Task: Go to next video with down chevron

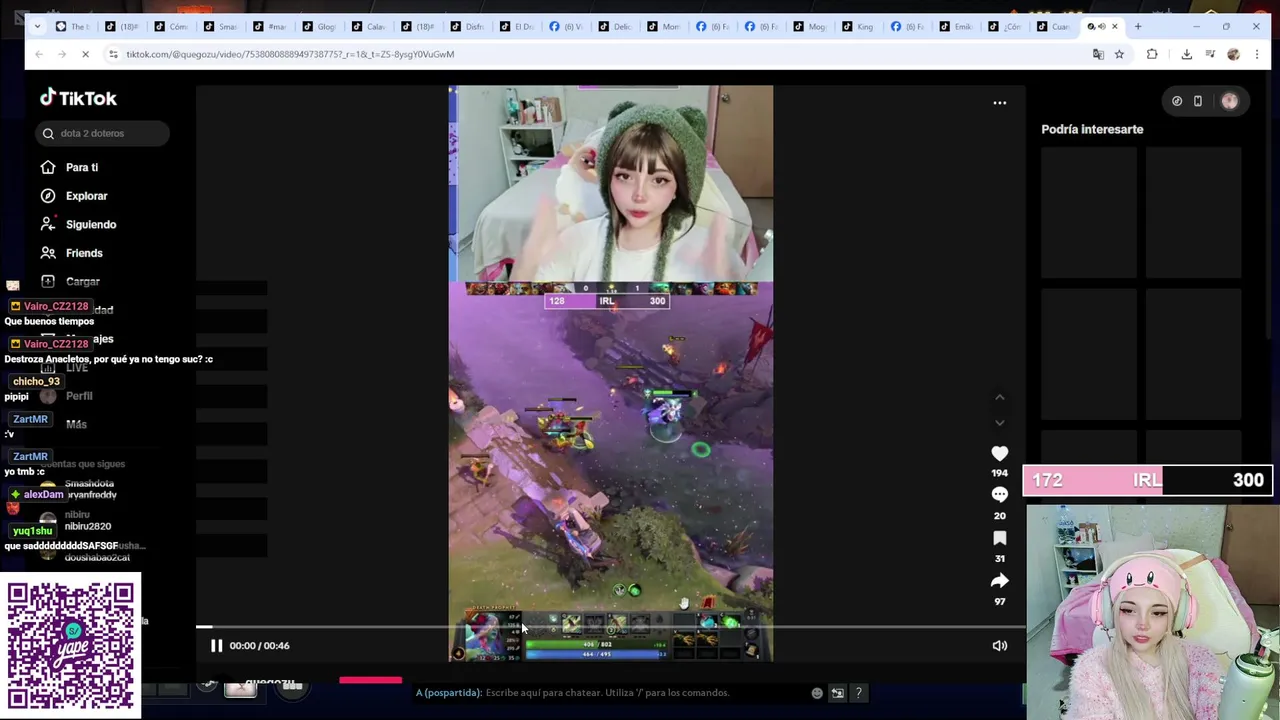Action: coord(999,423)
